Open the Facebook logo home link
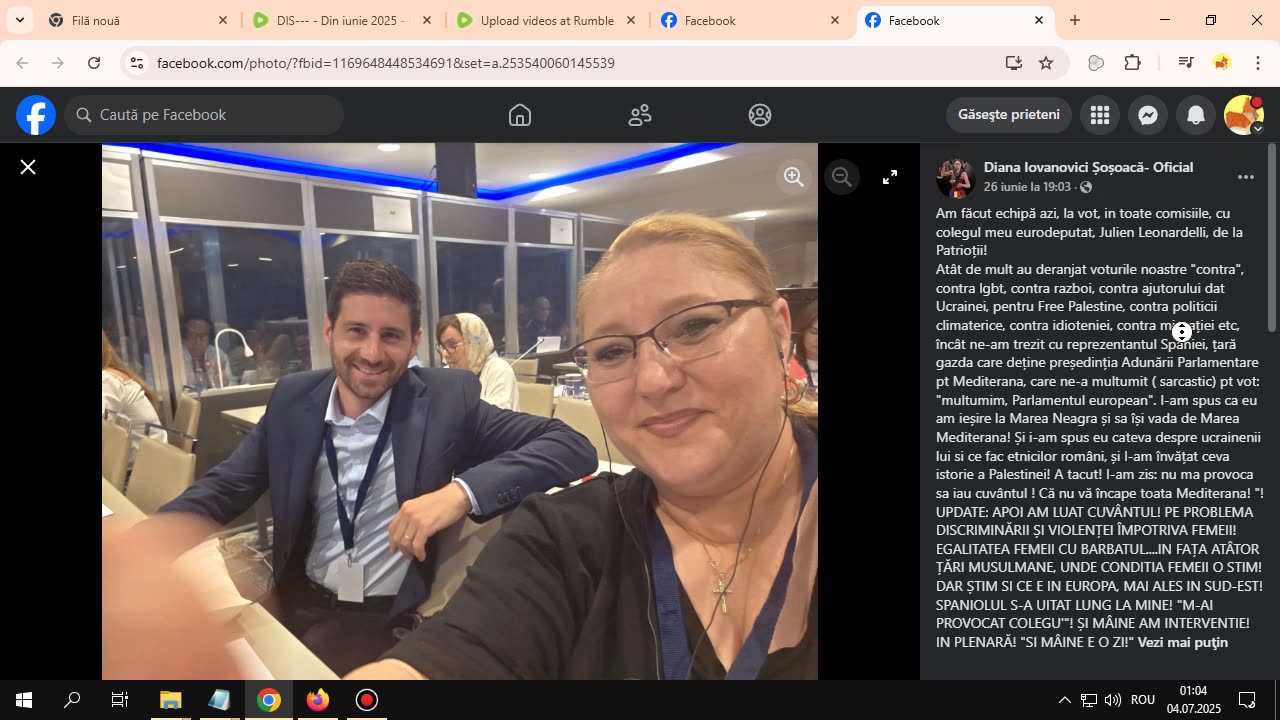1280x720 pixels. click(x=36, y=115)
